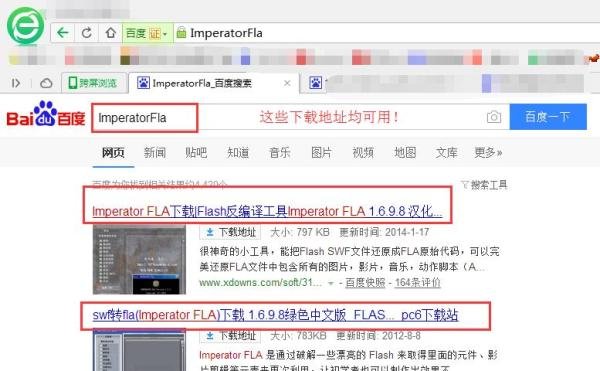
Task: Focus the address bar showing ImperatorFla
Action: (x=386, y=33)
